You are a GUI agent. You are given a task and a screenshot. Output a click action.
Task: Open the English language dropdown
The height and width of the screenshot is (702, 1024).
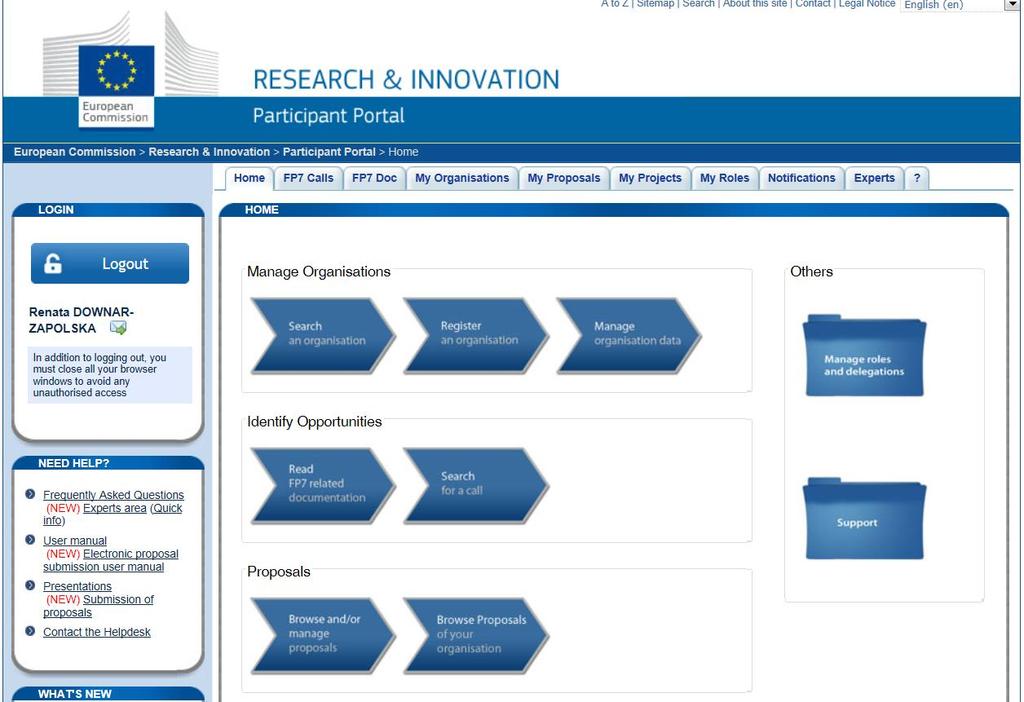[x=959, y=5]
